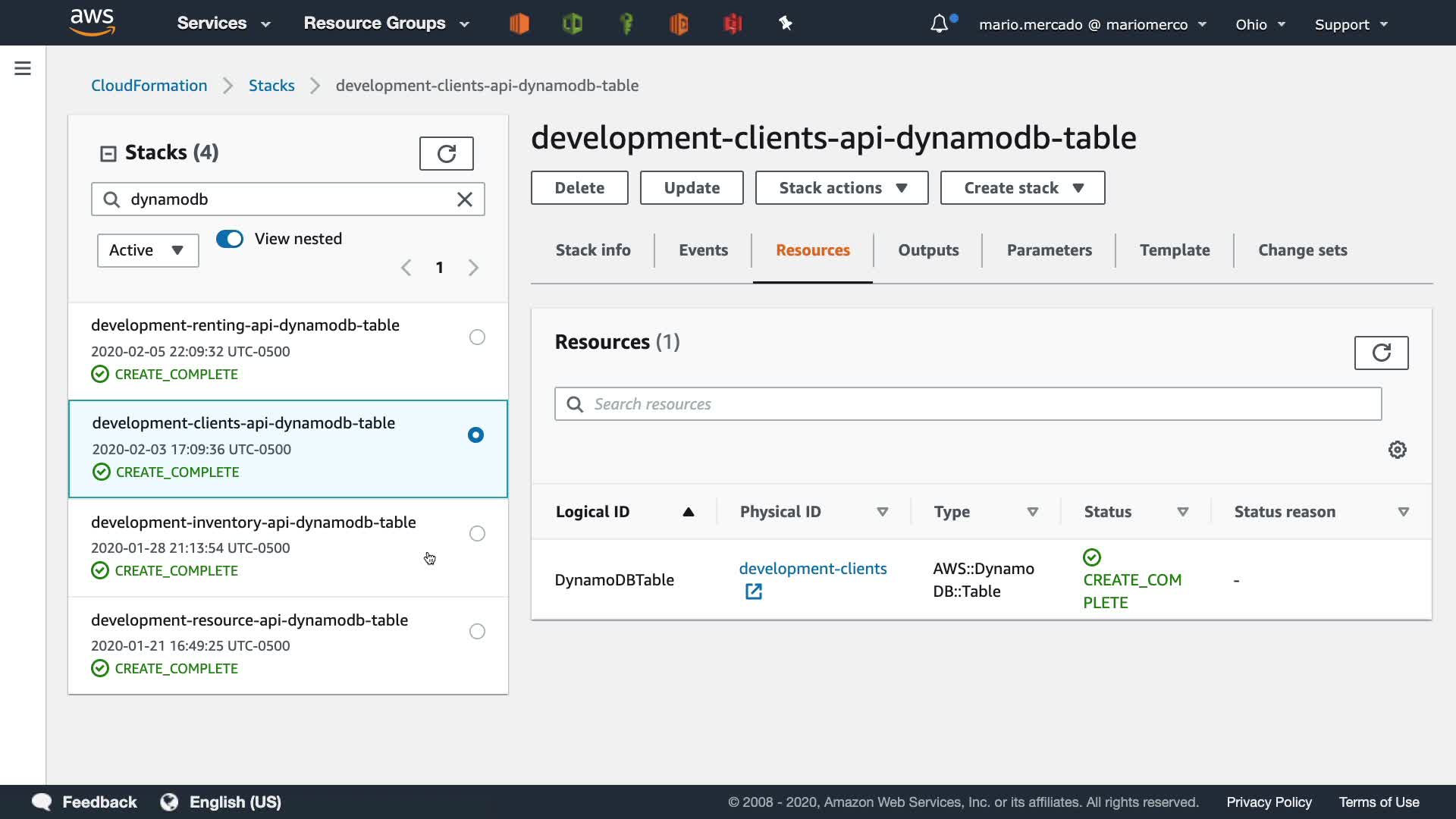Select development-resource-api-dynamodb-table radio button
This screenshot has height=819, width=1456.
pyautogui.click(x=477, y=632)
